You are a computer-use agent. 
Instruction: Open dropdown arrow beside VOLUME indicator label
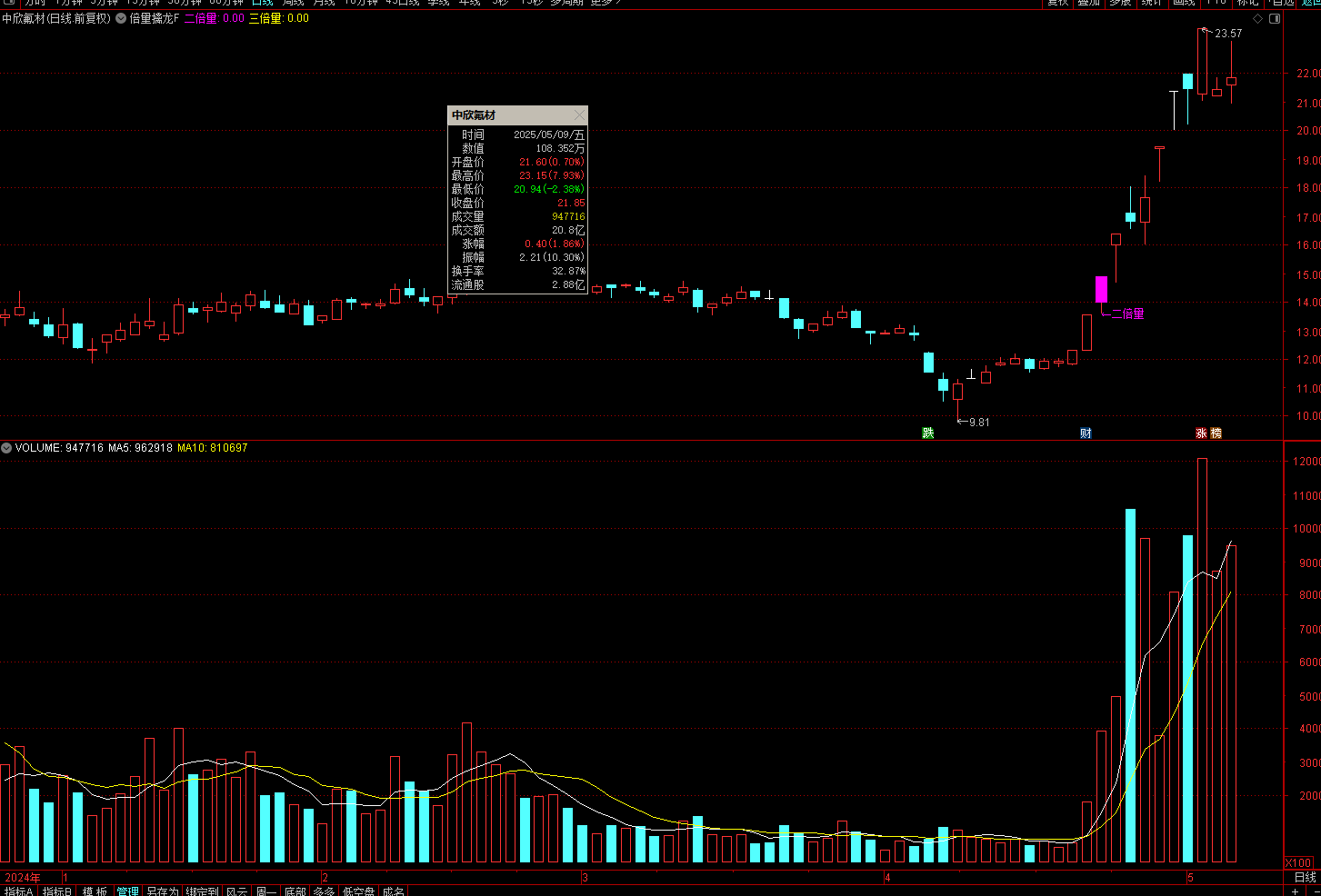tap(6, 448)
